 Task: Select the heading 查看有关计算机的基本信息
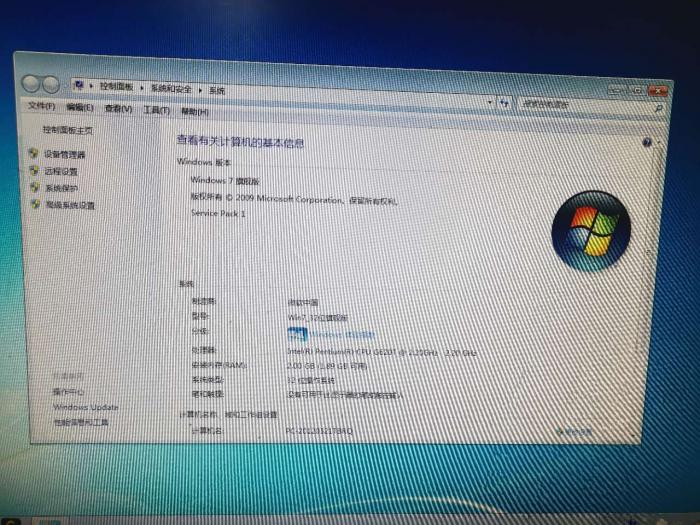[x=240, y=142]
